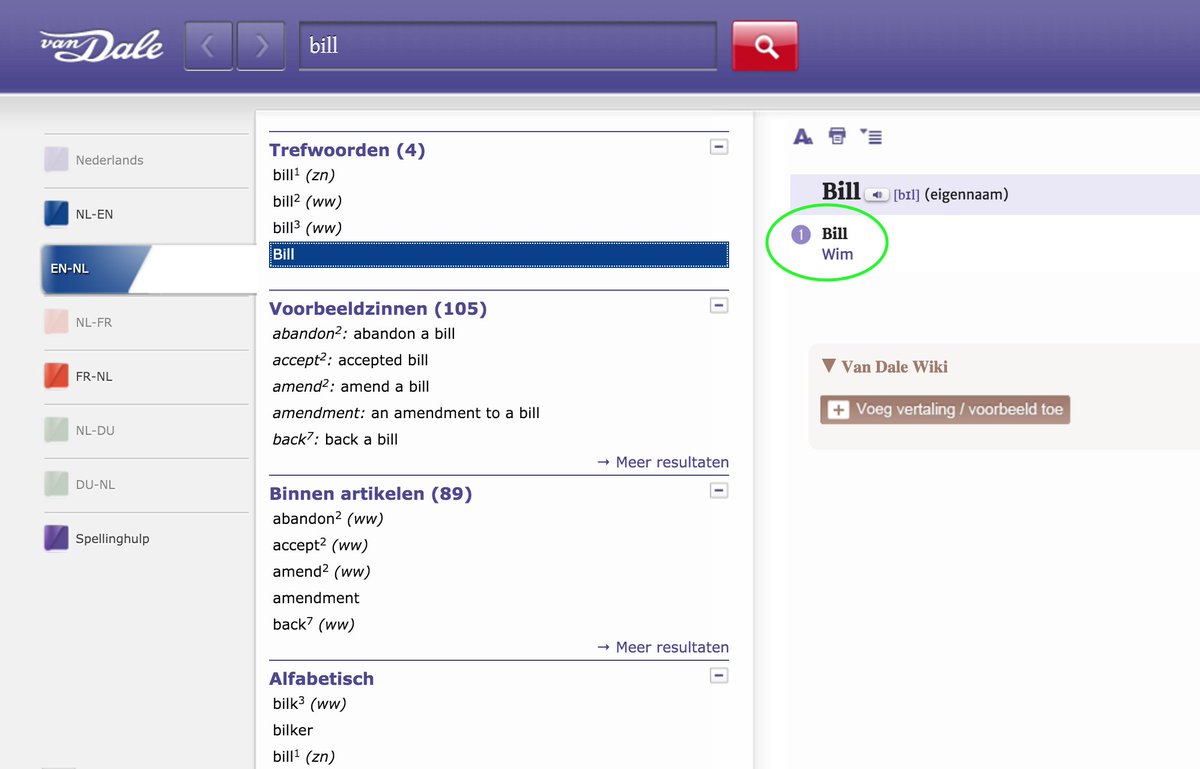Collapse the Trefwoorden section
This screenshot has width=1200, height=769.
coord(718,147)
